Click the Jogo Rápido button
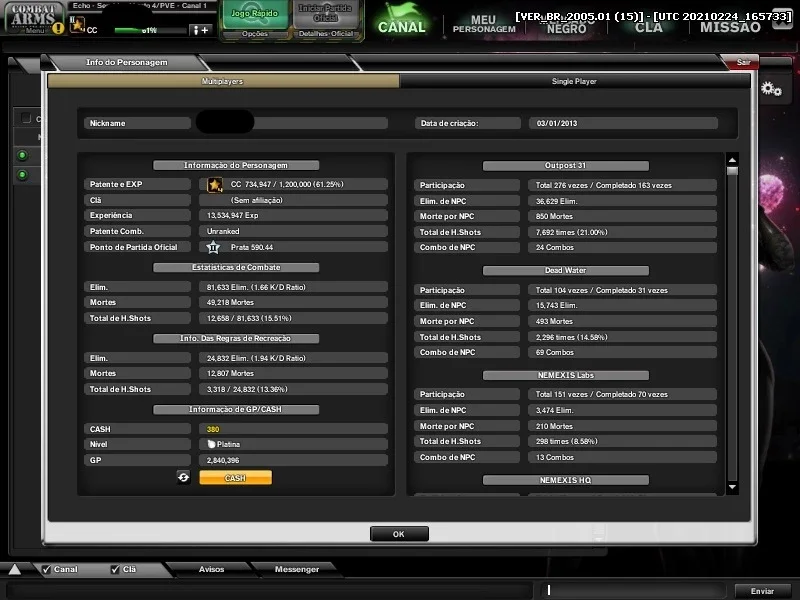The height and width of the screenshot is (600, 800). pyautogui.click(x=255, y=14)
